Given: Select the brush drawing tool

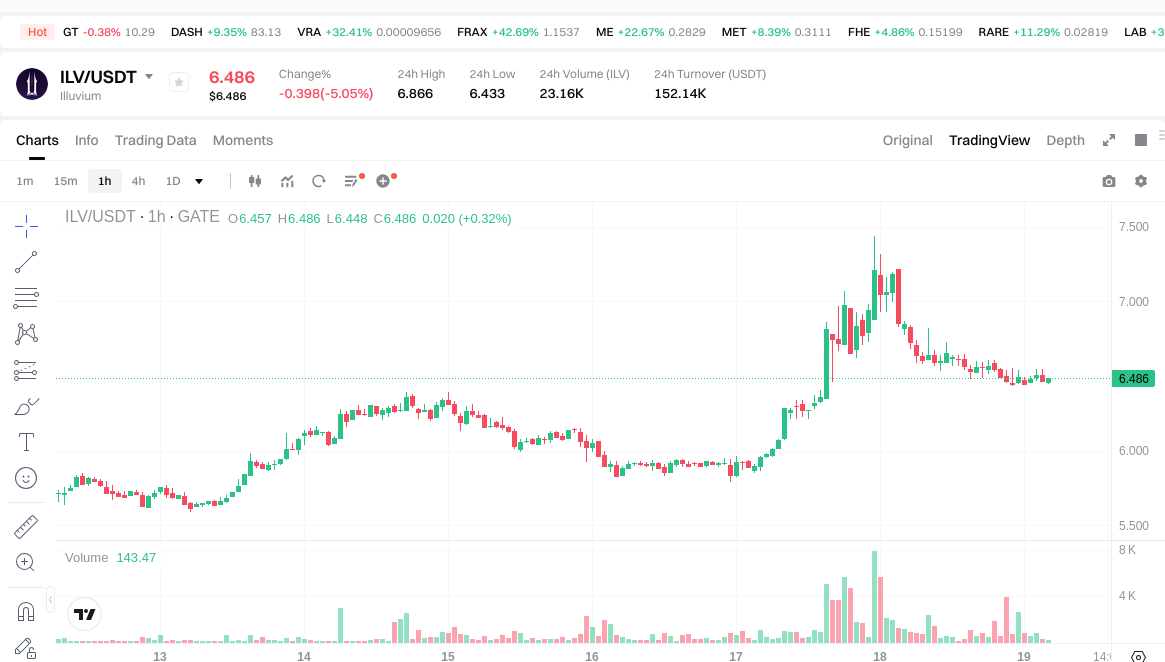Looking at the screenshot, I should coord(26,406).
